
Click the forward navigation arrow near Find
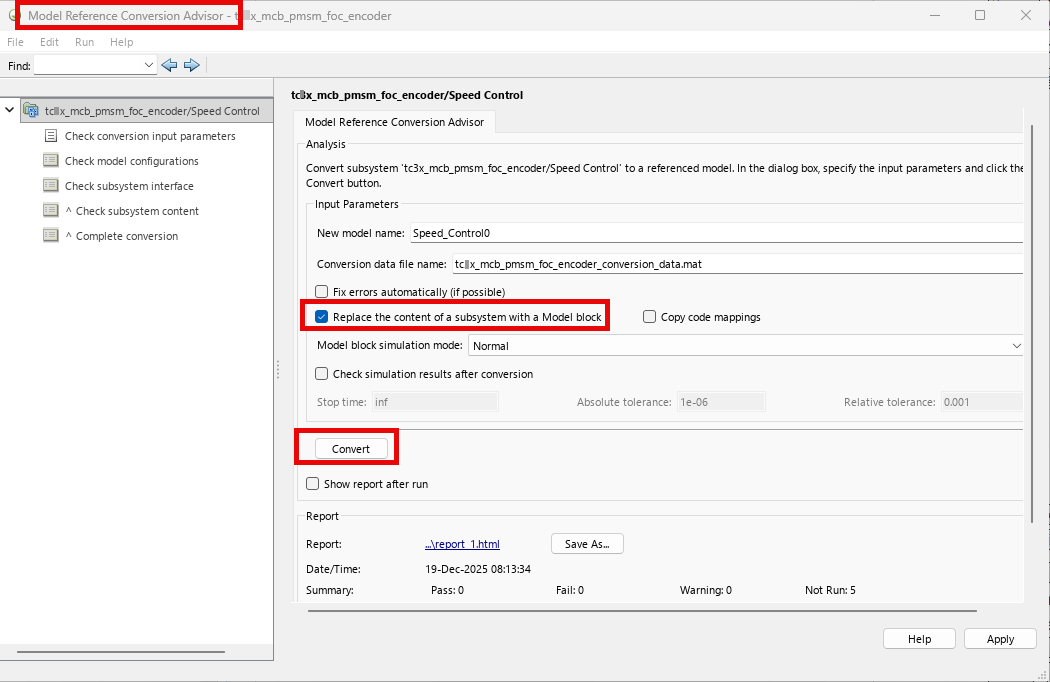pos(192,64)
